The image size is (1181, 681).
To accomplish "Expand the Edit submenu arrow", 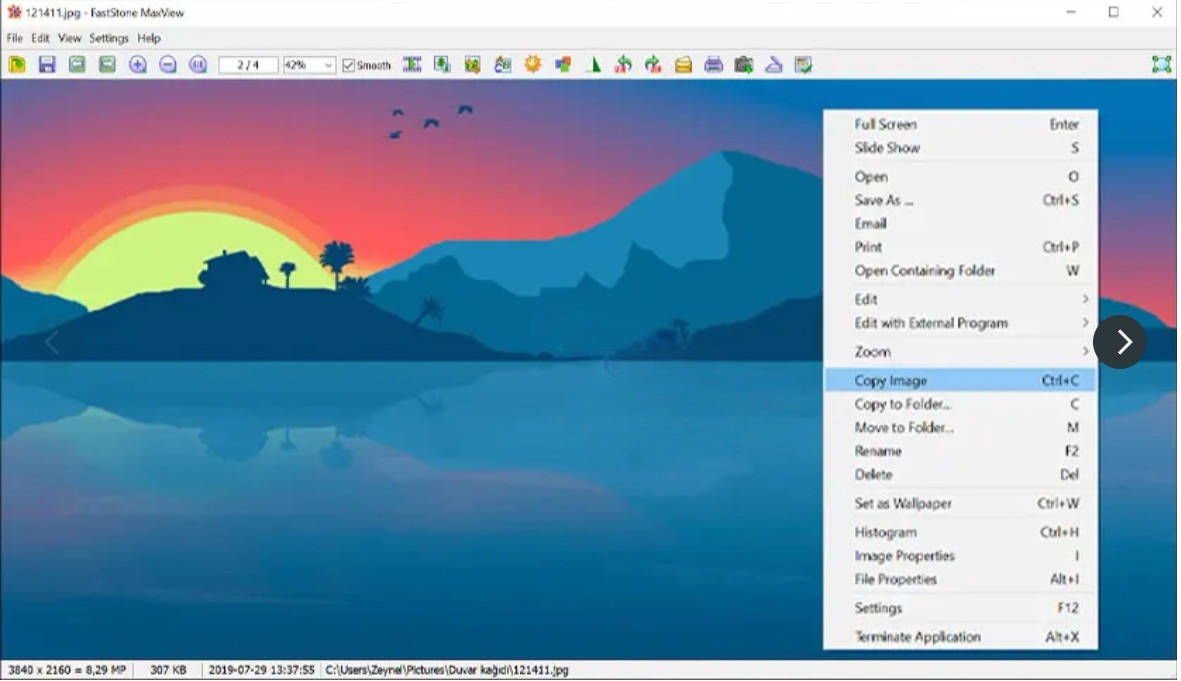I will click(1085, 299).
